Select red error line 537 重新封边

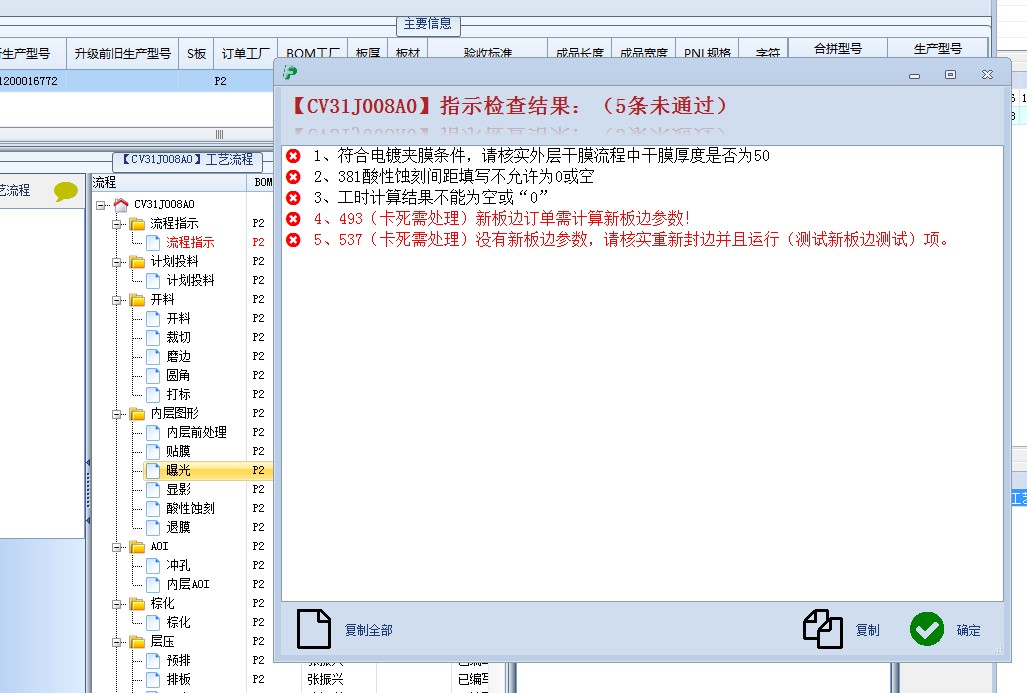pos(631,240)
